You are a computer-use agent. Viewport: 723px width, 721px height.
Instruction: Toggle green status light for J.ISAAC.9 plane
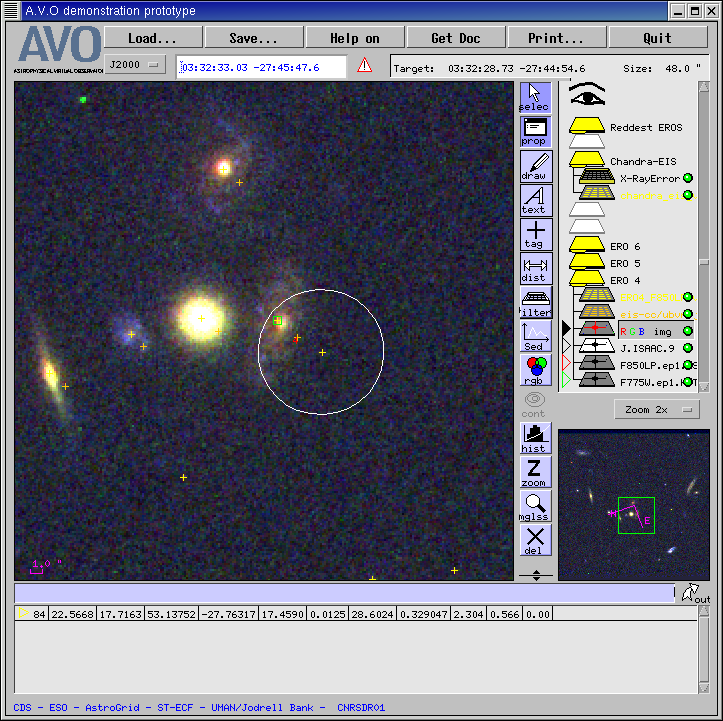pos(688,348)
